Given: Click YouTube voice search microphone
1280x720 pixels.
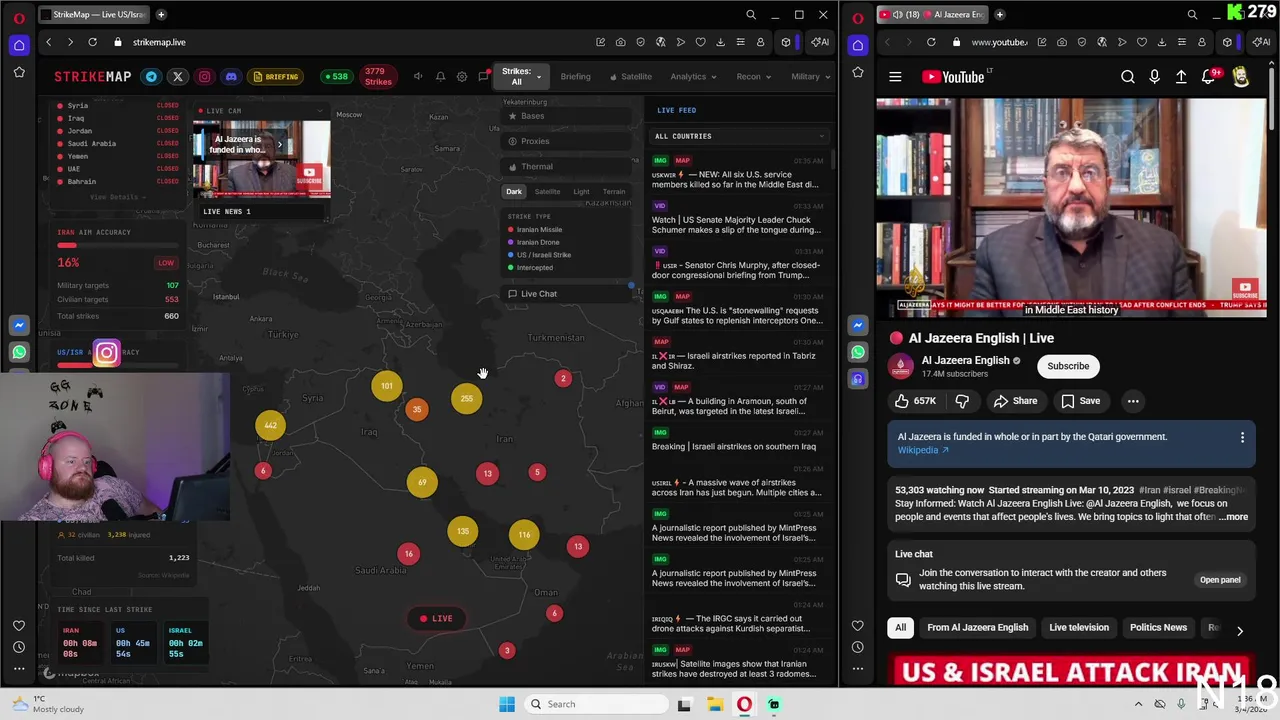Looking at the screenshot, I should pyautogui.click(x=1155, y=77).
